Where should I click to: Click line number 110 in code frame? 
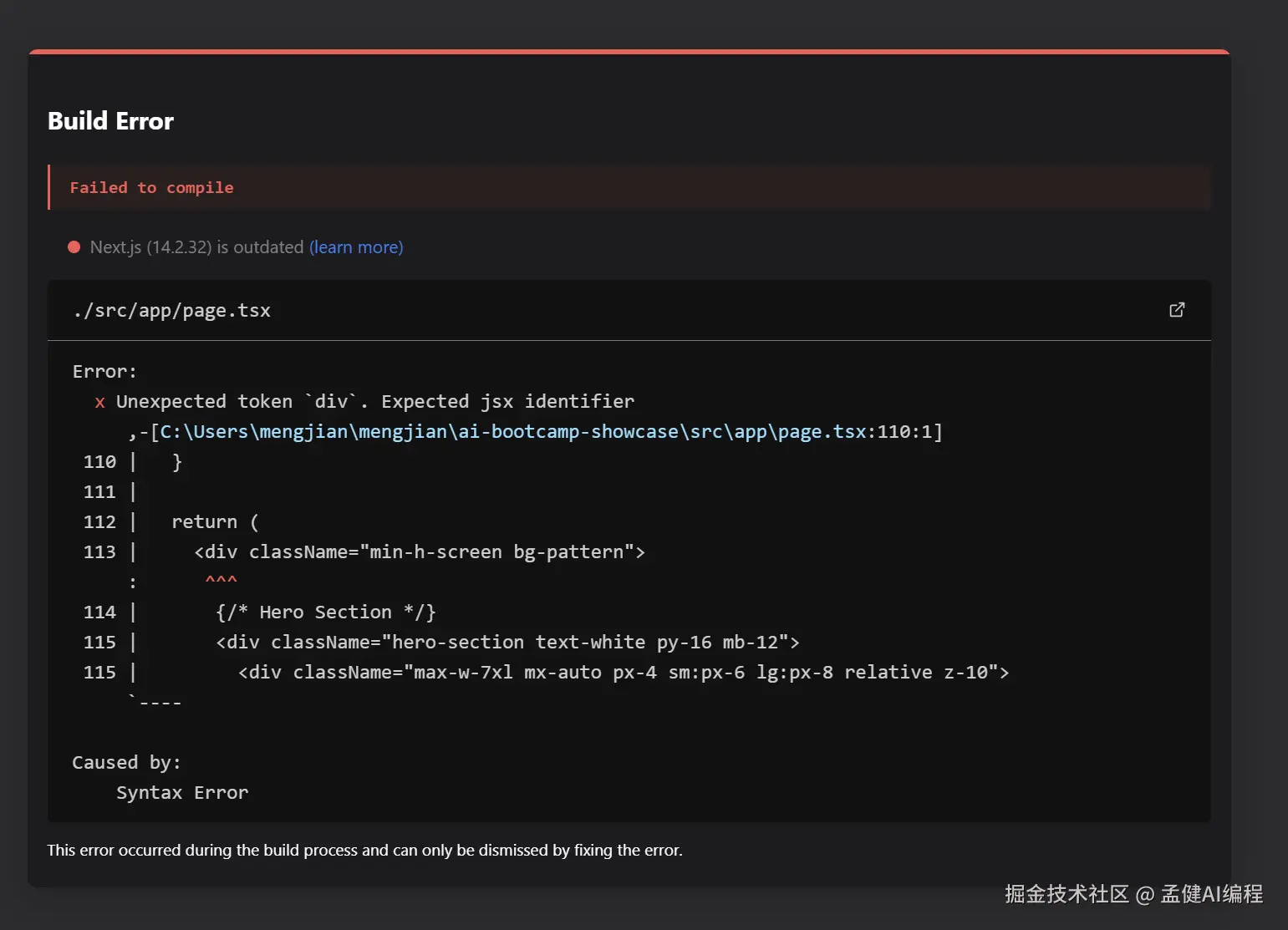point(99,462)
